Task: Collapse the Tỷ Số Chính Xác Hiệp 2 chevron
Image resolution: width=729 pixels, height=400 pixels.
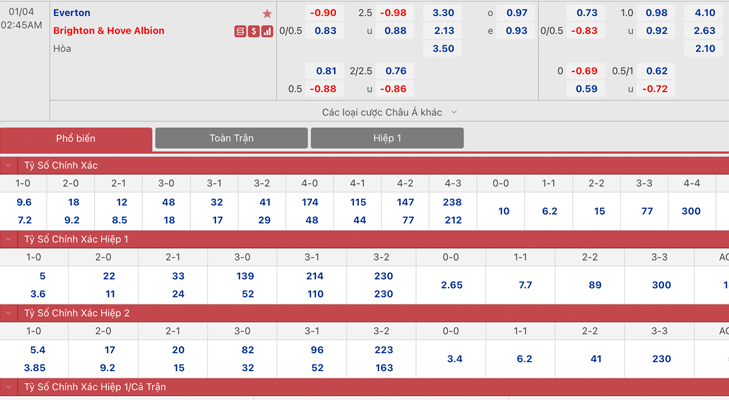Action: click(8, 313)
